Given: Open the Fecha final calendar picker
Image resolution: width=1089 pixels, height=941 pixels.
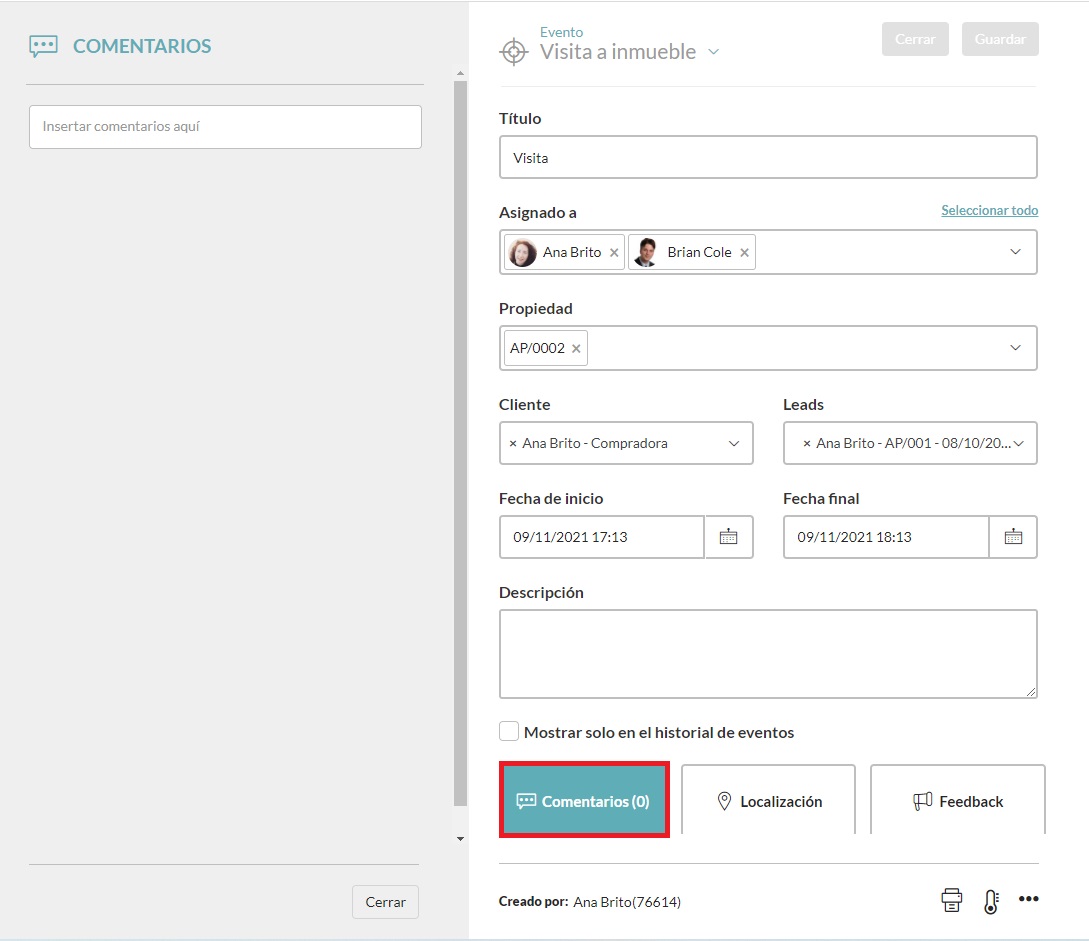Looking at the screenshot, I should [1013, 537].
